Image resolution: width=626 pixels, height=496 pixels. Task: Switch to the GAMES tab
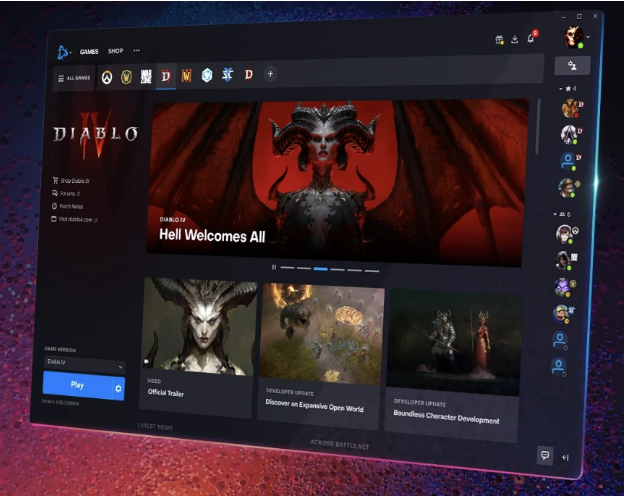point(89,52)
